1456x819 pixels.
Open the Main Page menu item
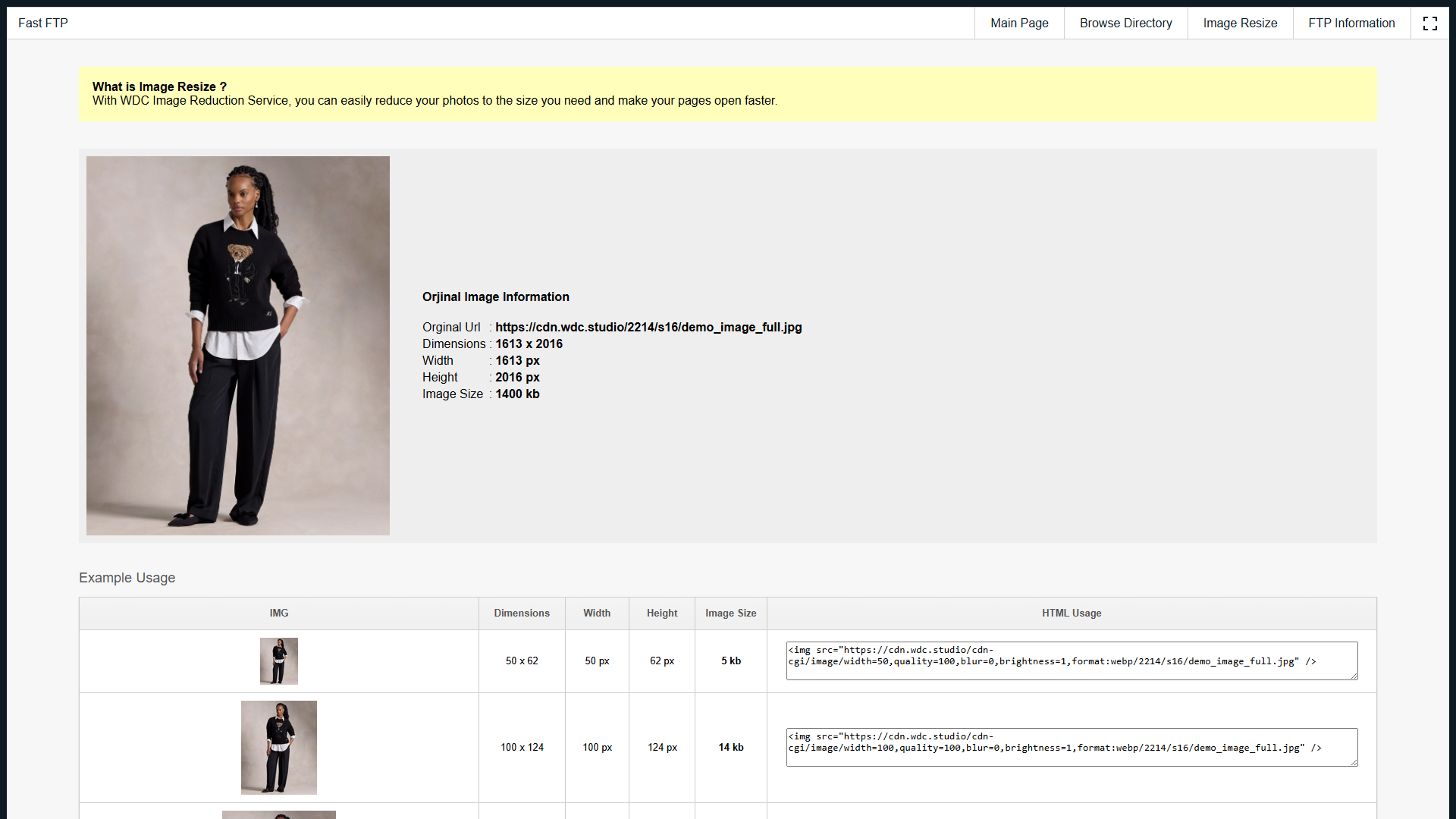[x=1019, y=24]
